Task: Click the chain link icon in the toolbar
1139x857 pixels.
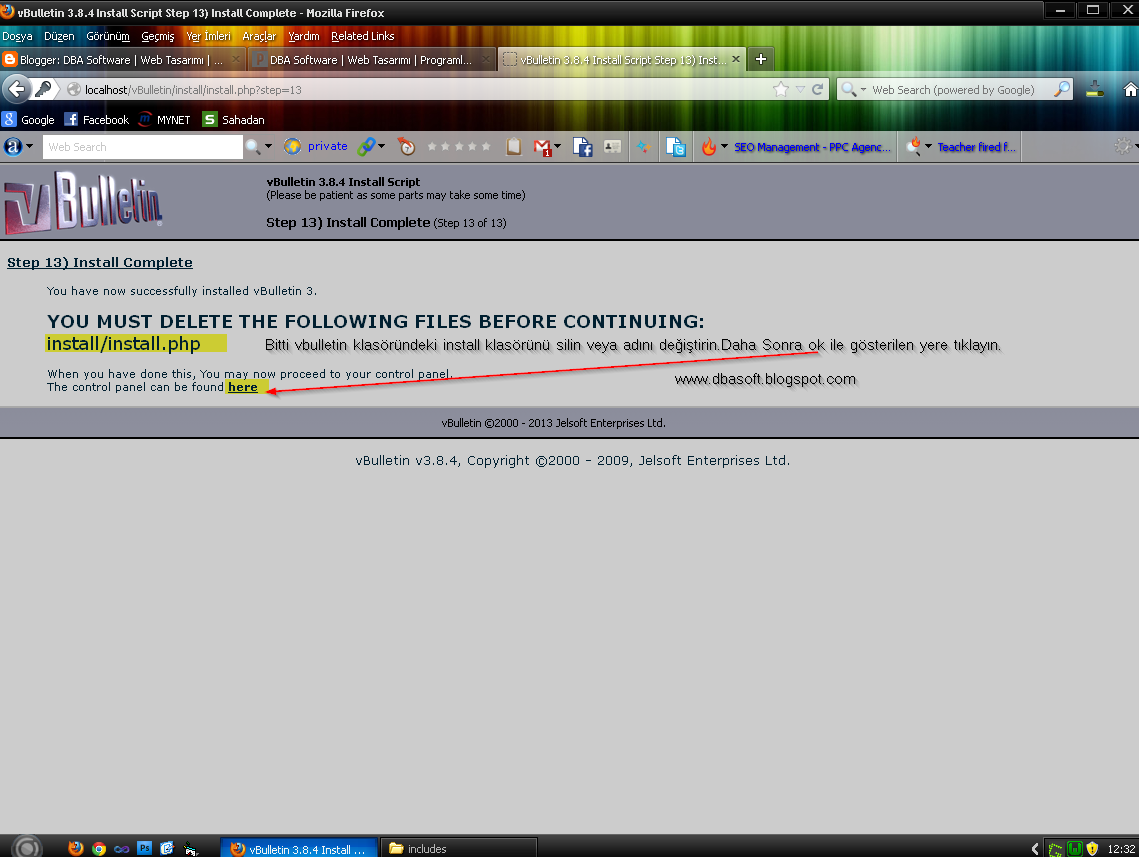Action: tap(367, 147)
